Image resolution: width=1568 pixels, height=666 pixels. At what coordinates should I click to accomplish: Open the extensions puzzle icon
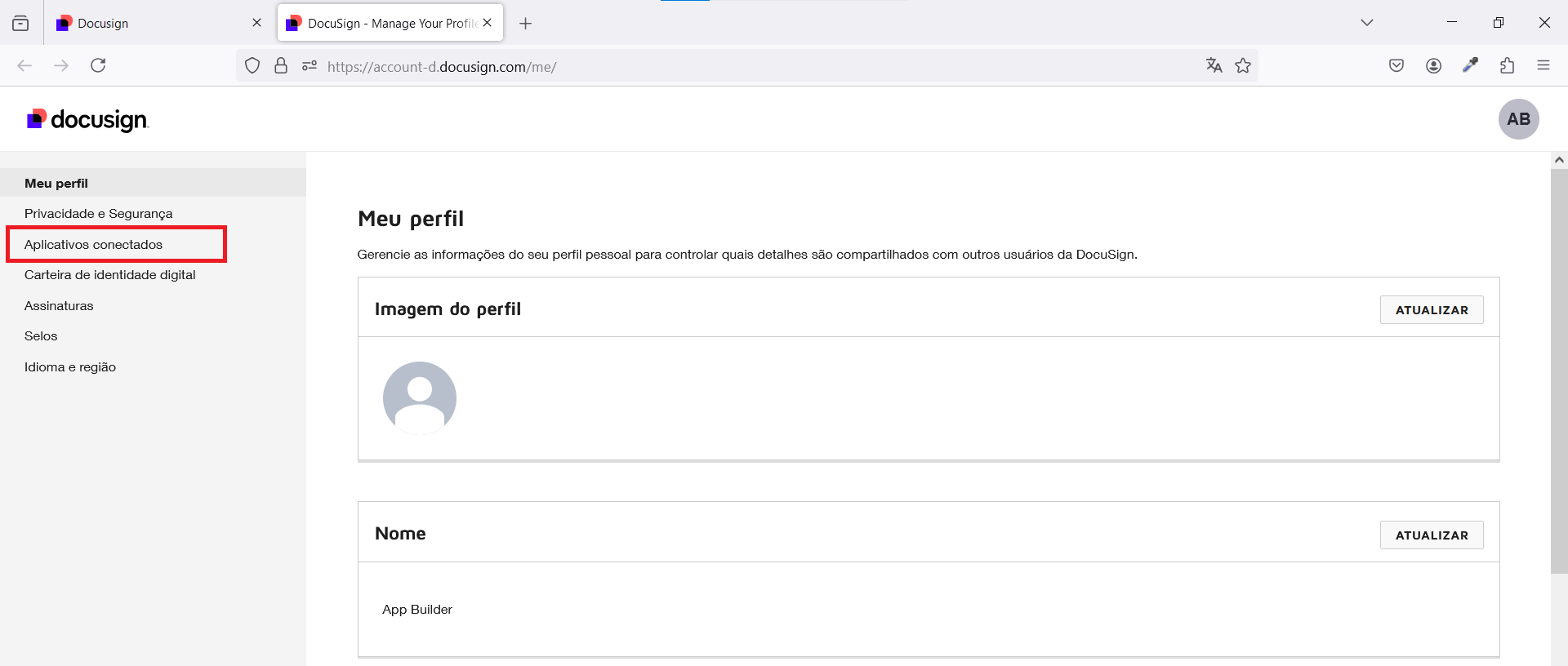coord(1507,66)
